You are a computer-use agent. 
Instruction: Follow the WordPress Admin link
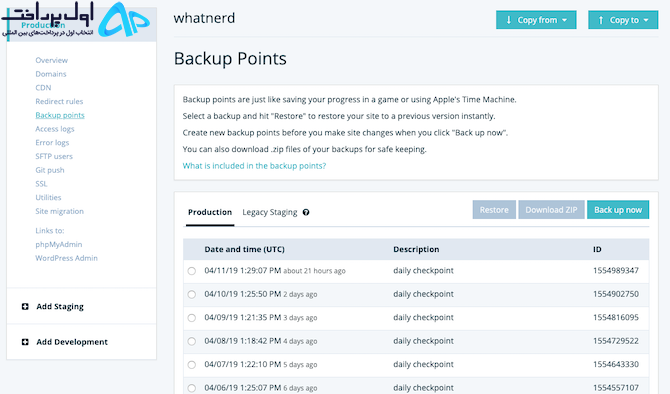[x=66, y=258]
